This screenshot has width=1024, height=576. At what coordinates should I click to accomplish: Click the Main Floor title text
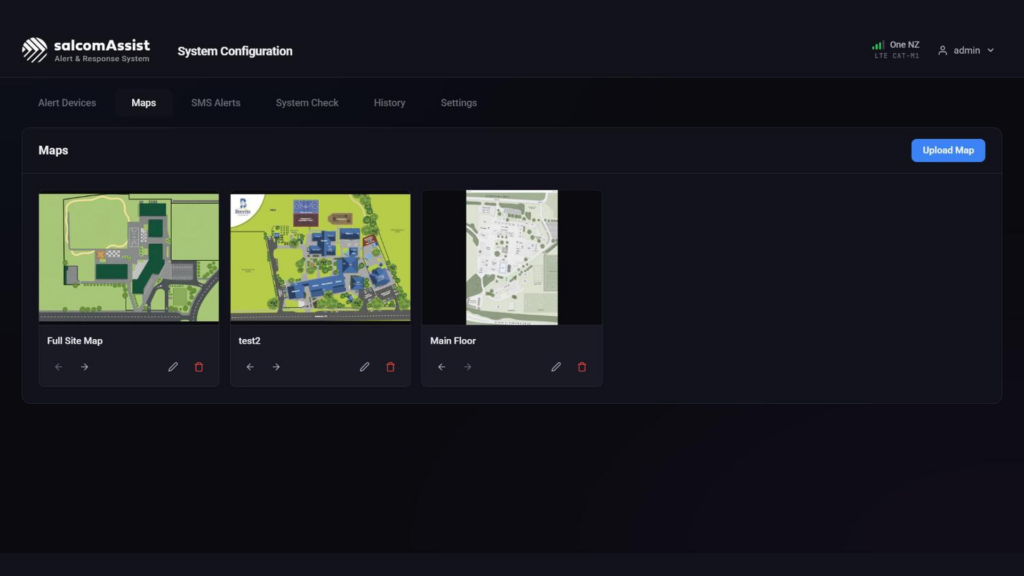click(x=453, y=341)
